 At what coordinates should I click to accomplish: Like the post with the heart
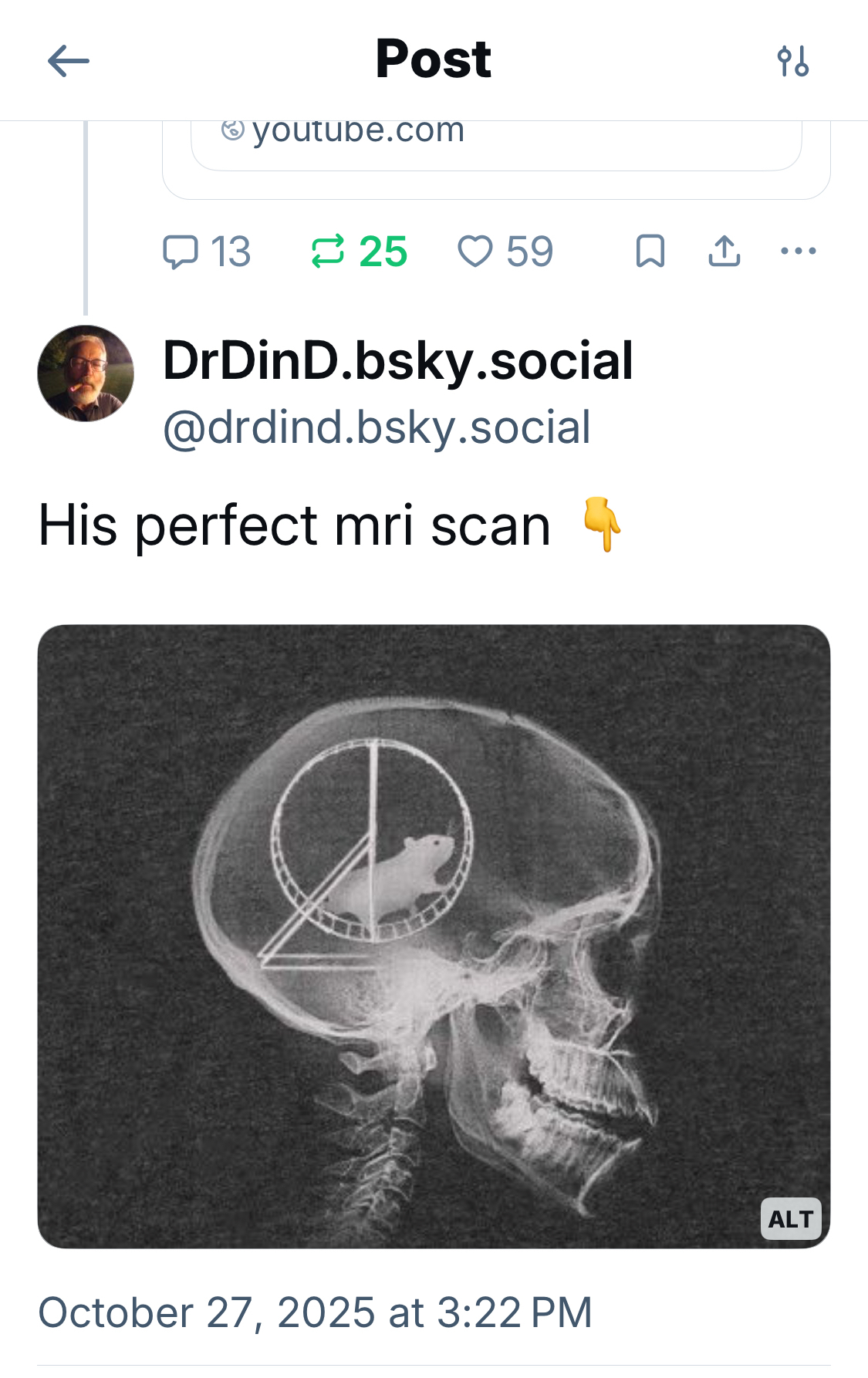[x=475, y=252]
